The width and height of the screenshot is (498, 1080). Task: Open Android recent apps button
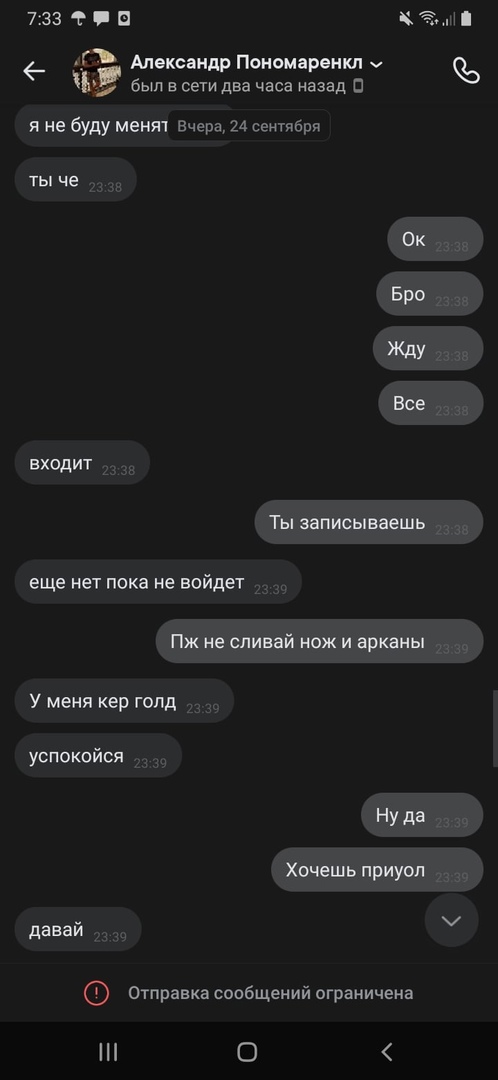(x=108, y=1052)
